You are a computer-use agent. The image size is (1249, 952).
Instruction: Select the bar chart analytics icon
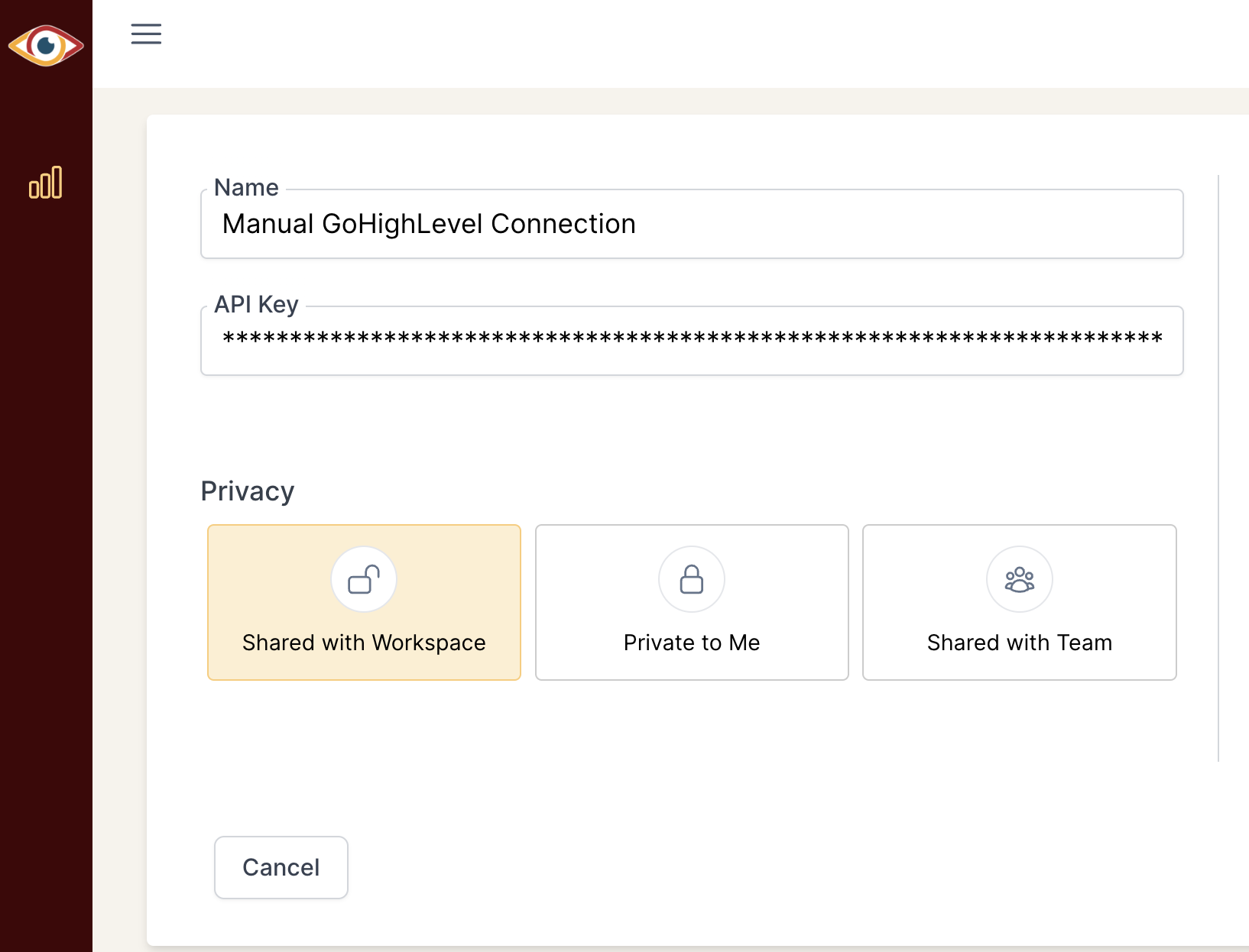[46, 183]
